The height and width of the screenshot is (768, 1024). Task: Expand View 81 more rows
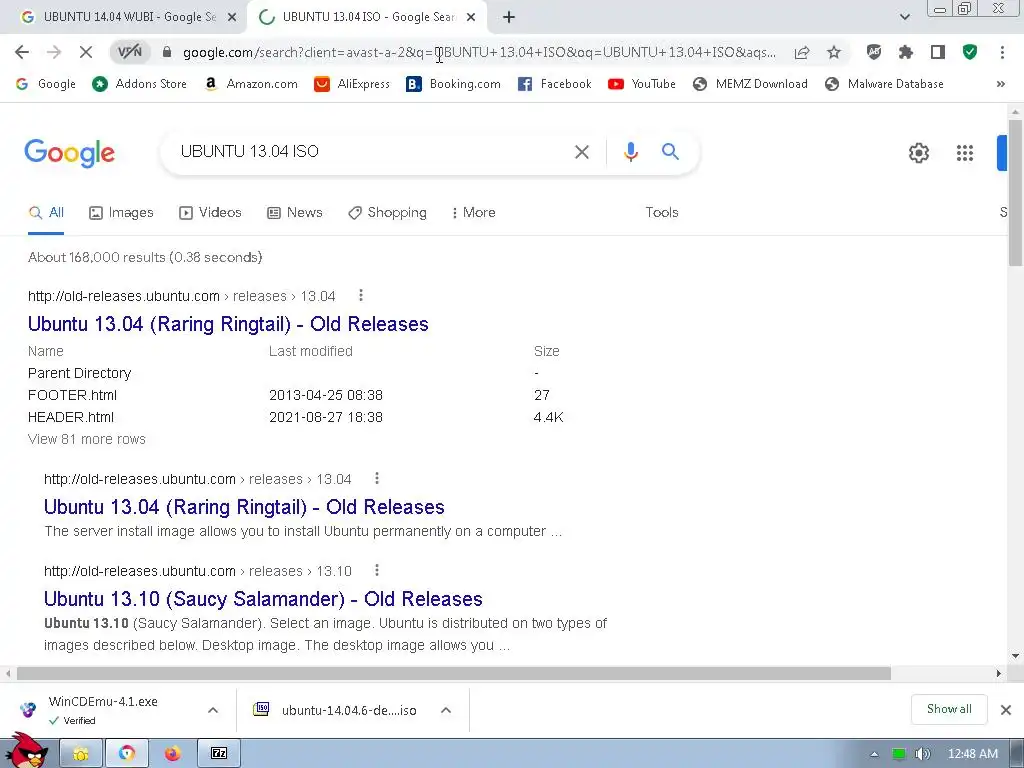click(86, 440)
